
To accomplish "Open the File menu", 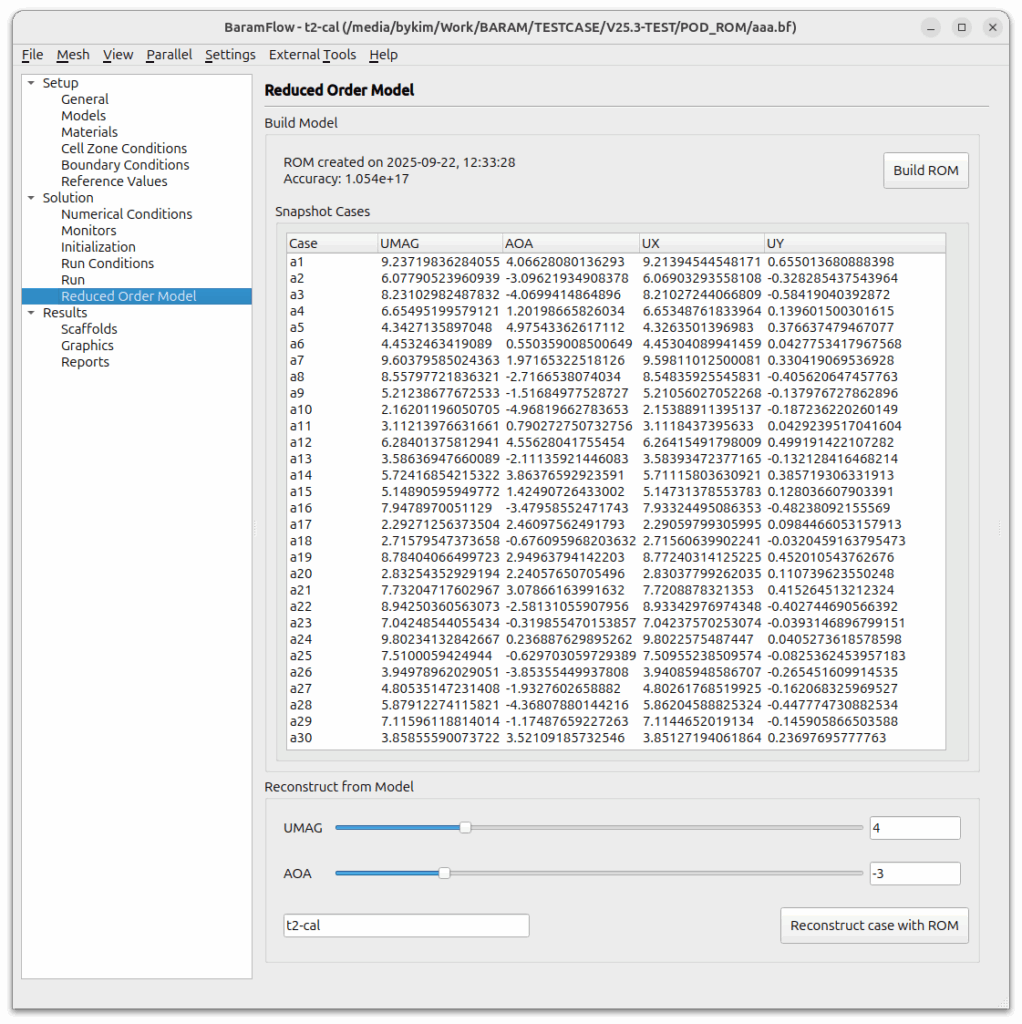I will tap(32, 55).
